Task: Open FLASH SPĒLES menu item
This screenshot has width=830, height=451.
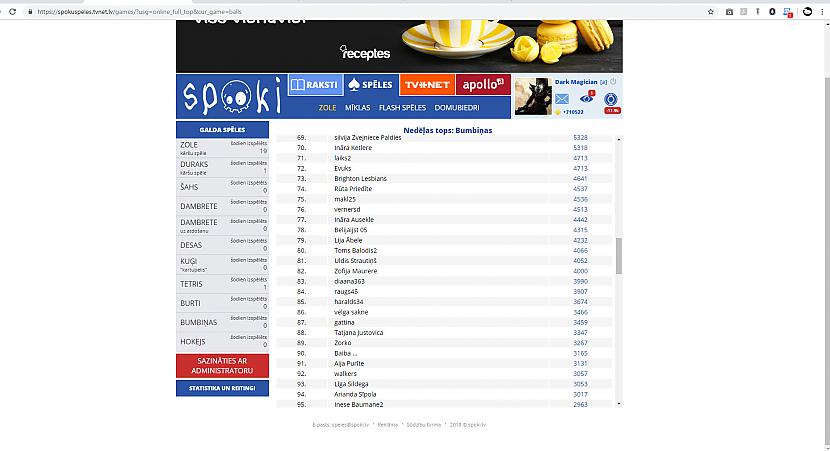Action: coord(402,107)
